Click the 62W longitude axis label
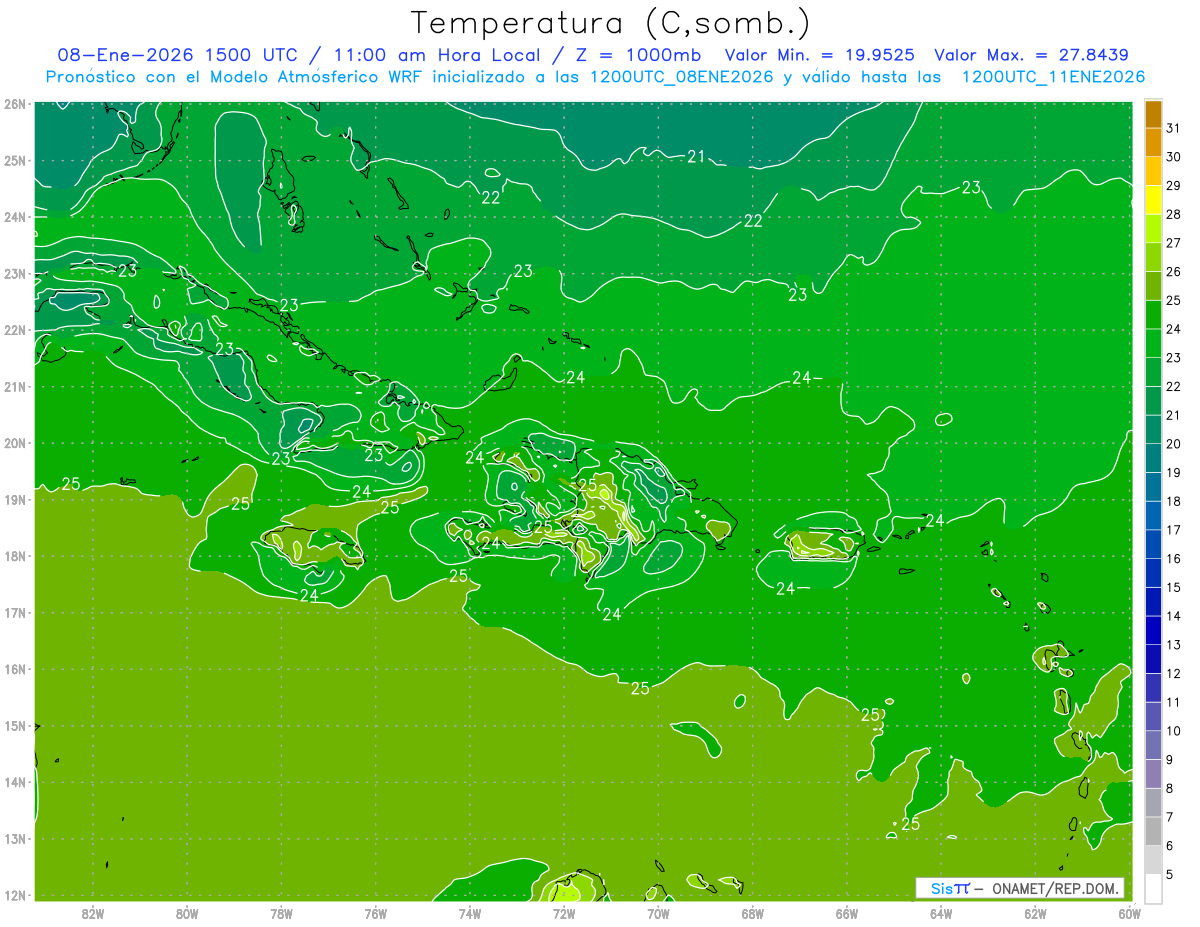1200x927 pixels. point(1036,913)
